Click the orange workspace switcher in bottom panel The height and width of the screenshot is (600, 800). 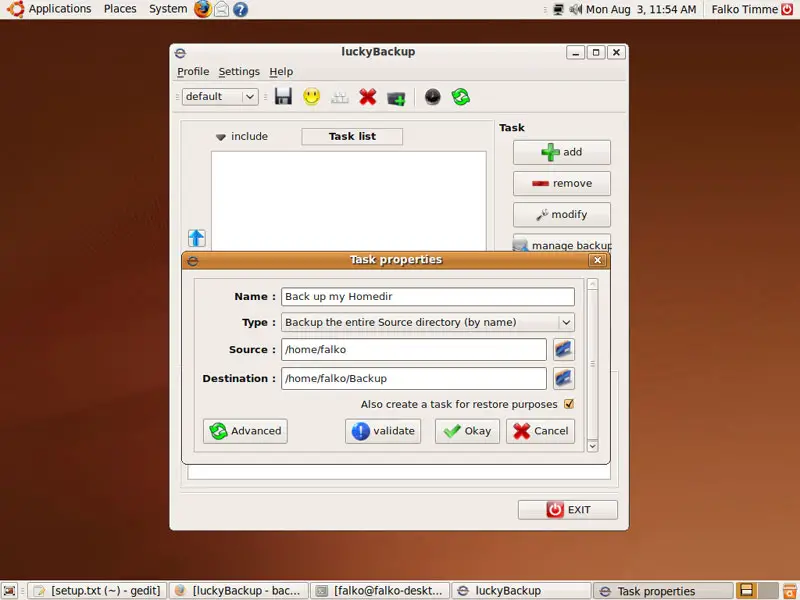point(746,591)
